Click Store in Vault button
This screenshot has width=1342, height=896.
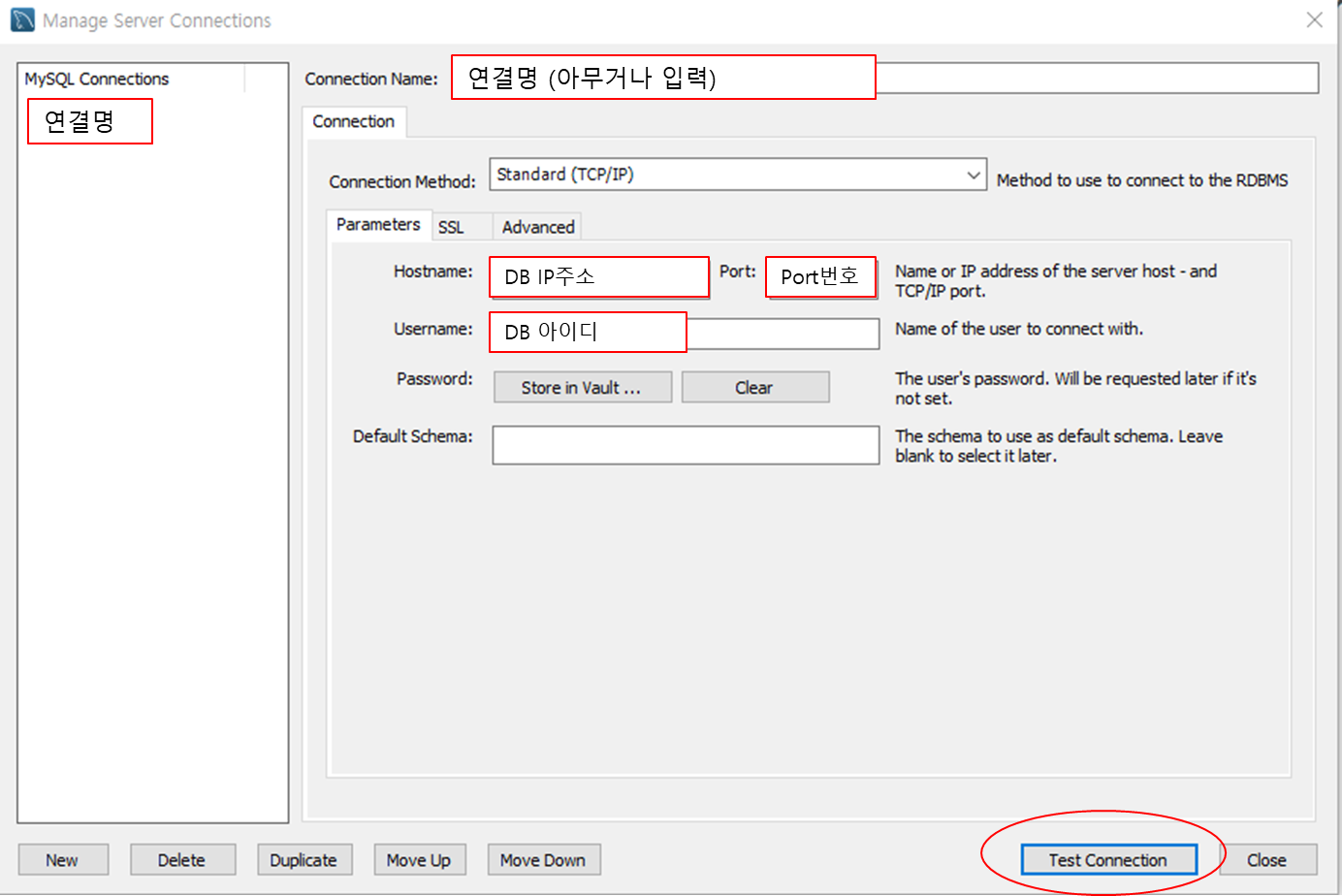tap(583, 388)
